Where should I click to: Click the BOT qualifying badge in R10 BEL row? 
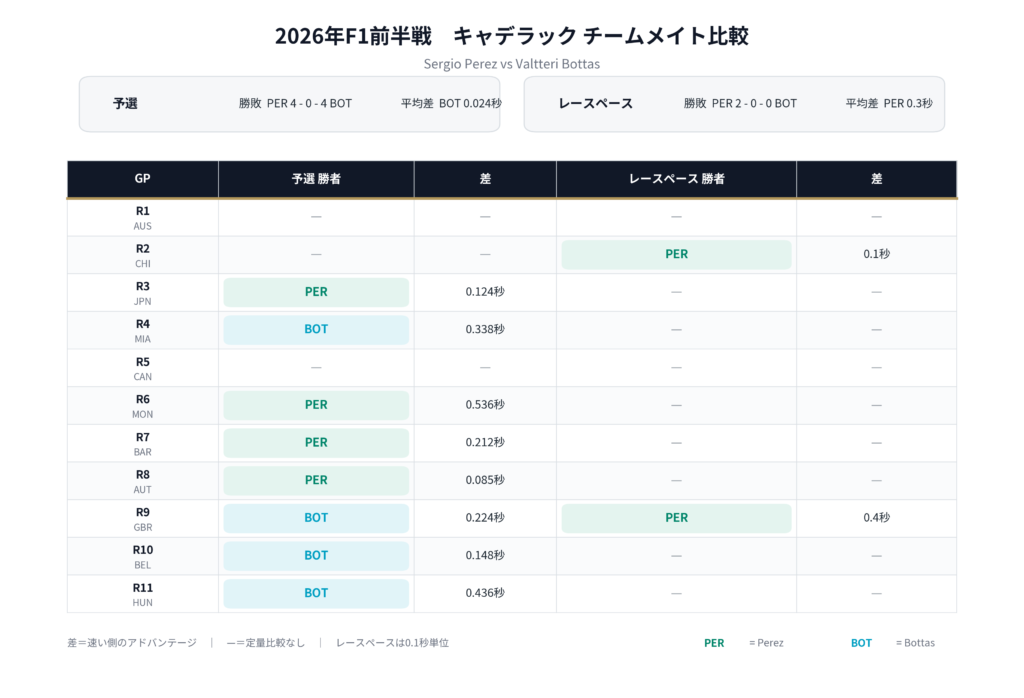click(316, 556)
